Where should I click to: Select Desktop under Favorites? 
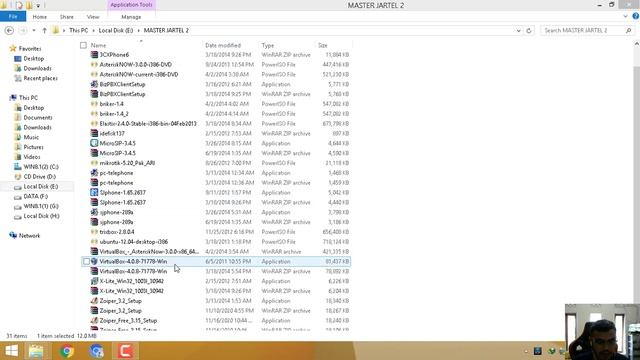33,59
